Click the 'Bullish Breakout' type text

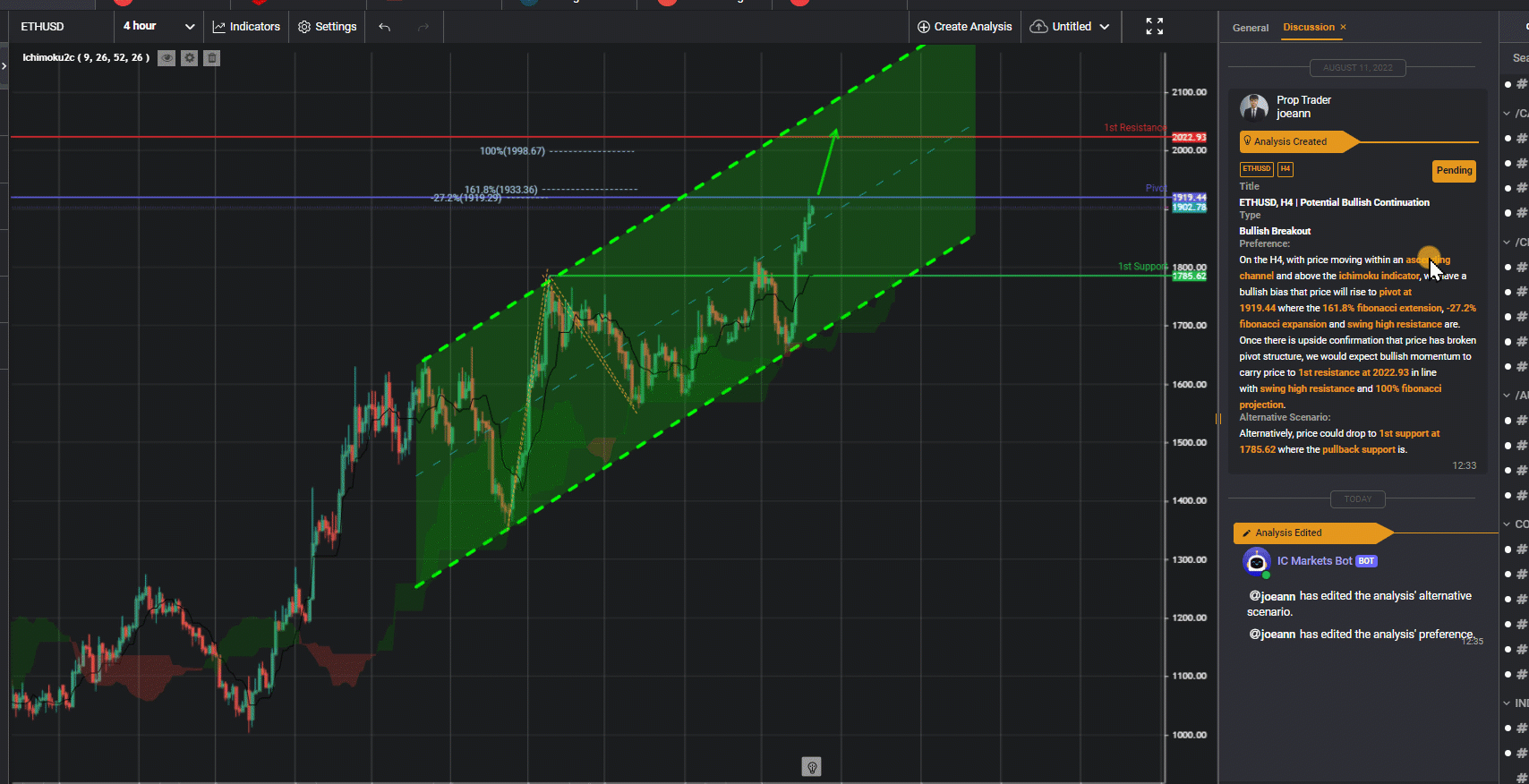(x=1275, y=231)
